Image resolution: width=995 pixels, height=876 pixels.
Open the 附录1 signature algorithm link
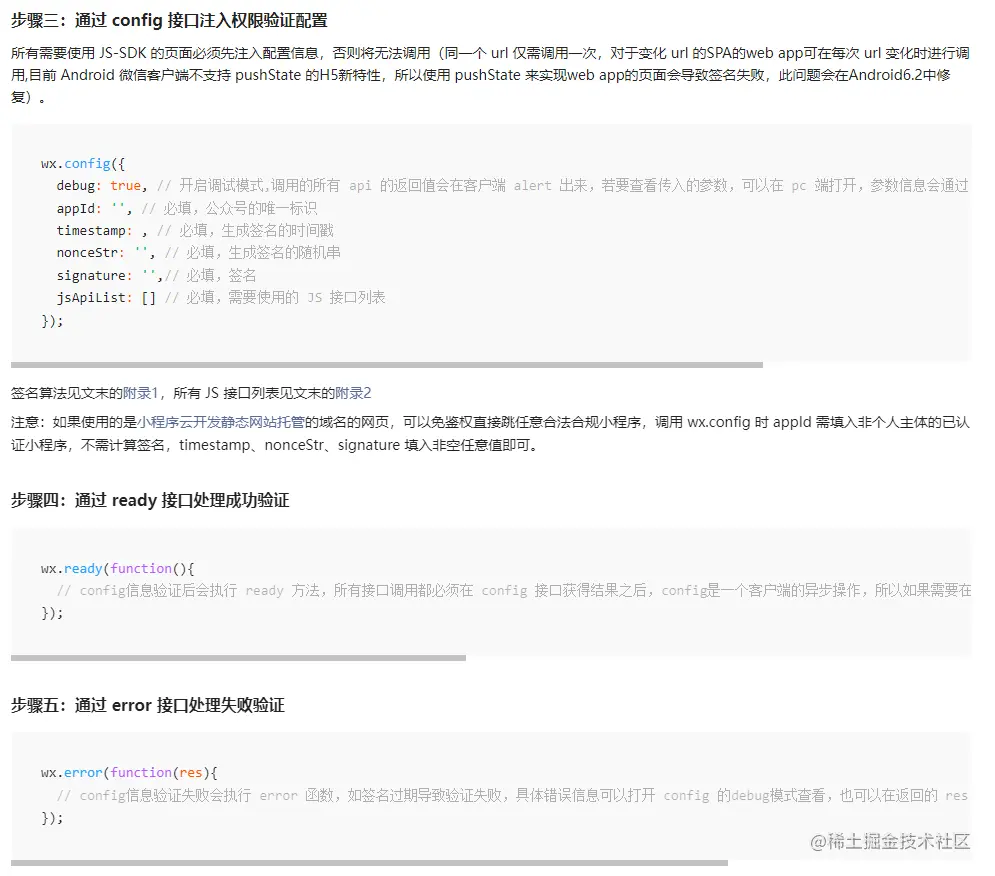tap(140, 394)
